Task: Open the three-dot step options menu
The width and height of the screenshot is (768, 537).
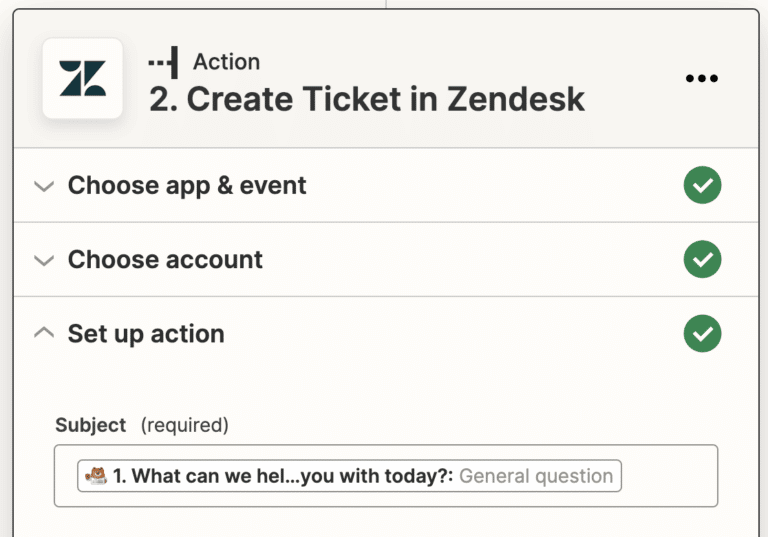Action: coord(702,79)
